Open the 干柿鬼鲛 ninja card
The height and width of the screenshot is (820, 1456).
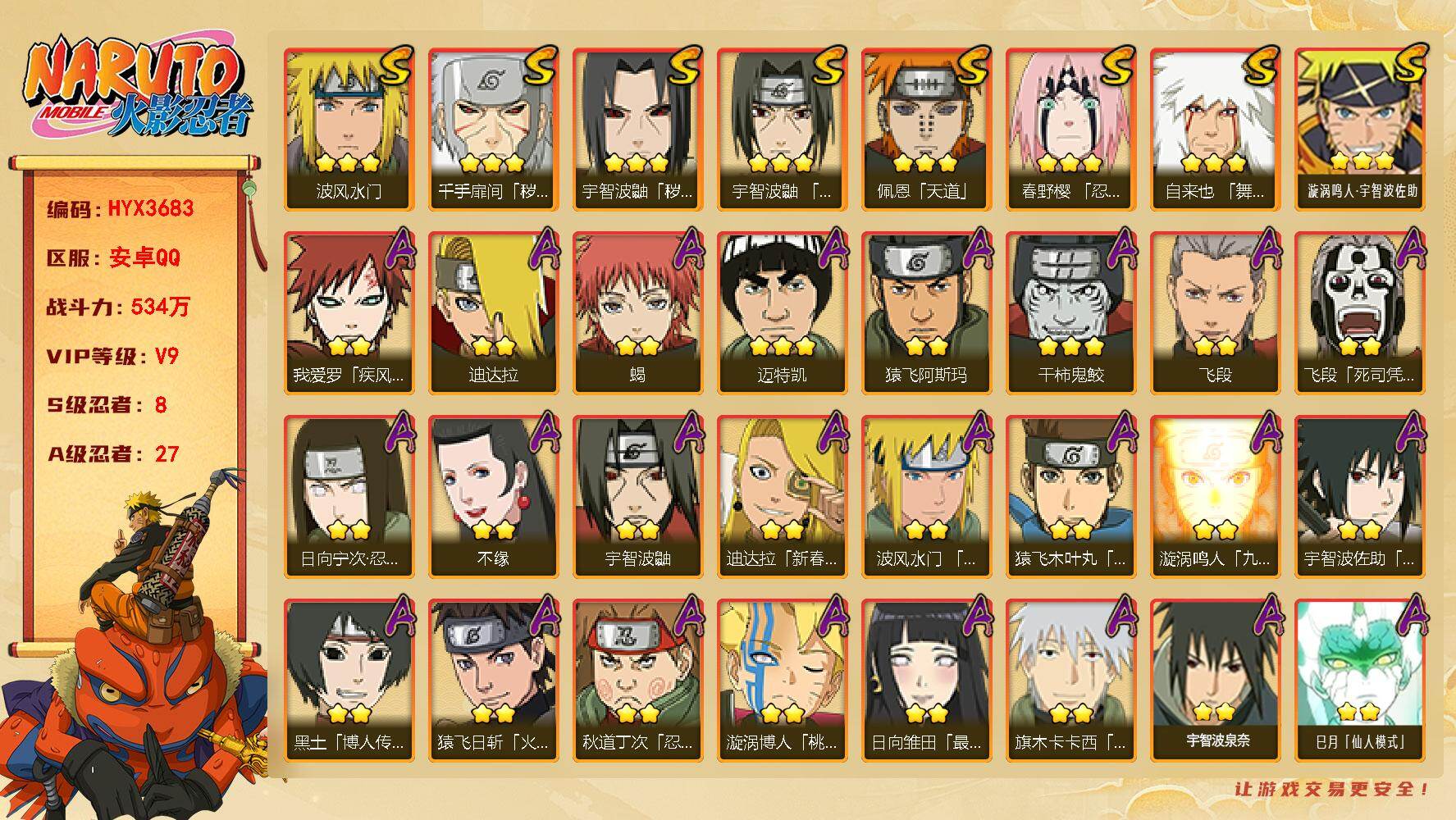tap(1070, 312)
